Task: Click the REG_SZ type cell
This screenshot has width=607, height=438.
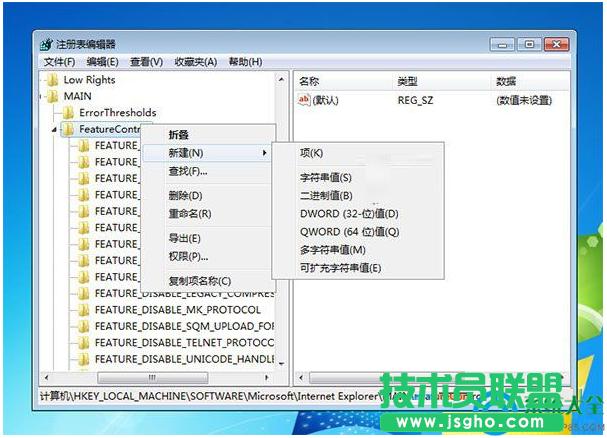Action: coord(415,101)
